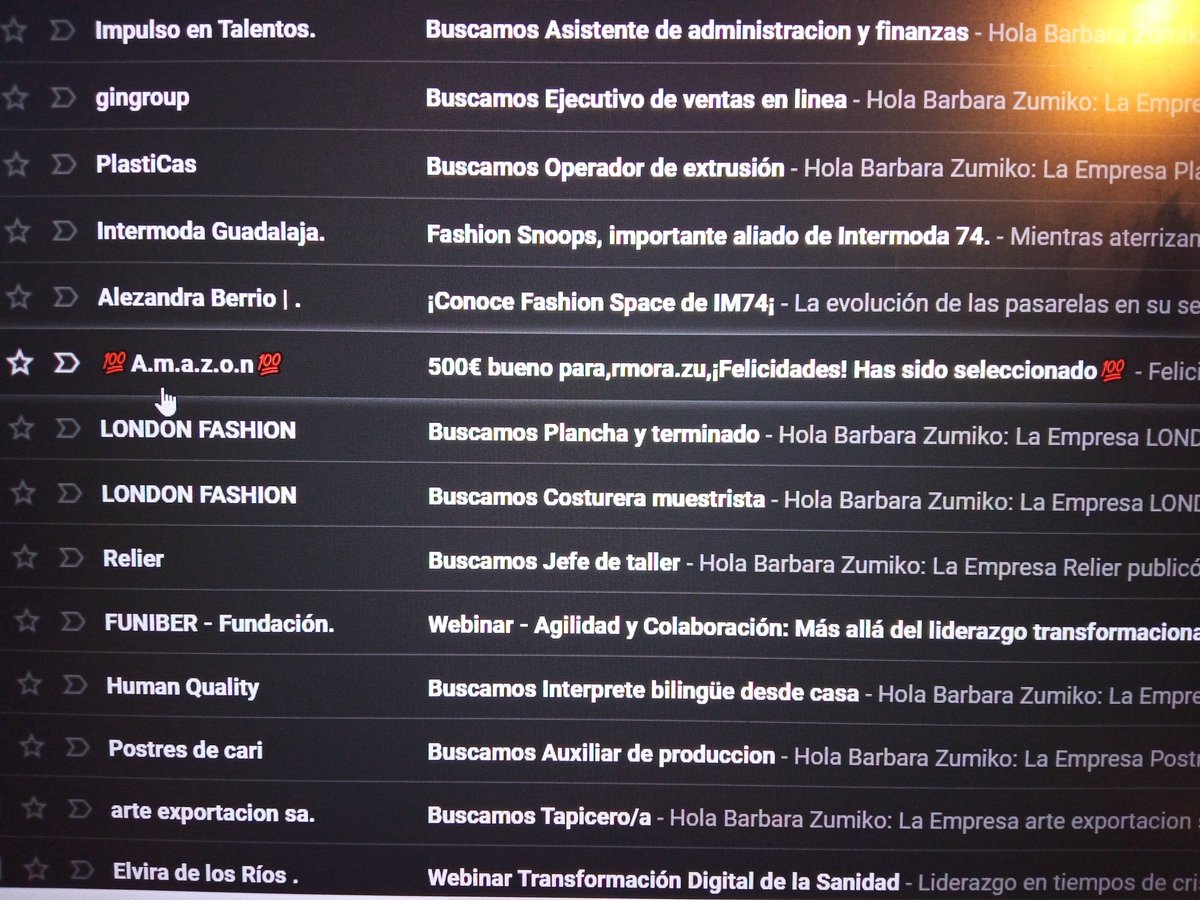Screen dimensions: 1200x900
Task: Click the importance marker for Intermoda Guadalaja
Action: [x=65, y=232]
